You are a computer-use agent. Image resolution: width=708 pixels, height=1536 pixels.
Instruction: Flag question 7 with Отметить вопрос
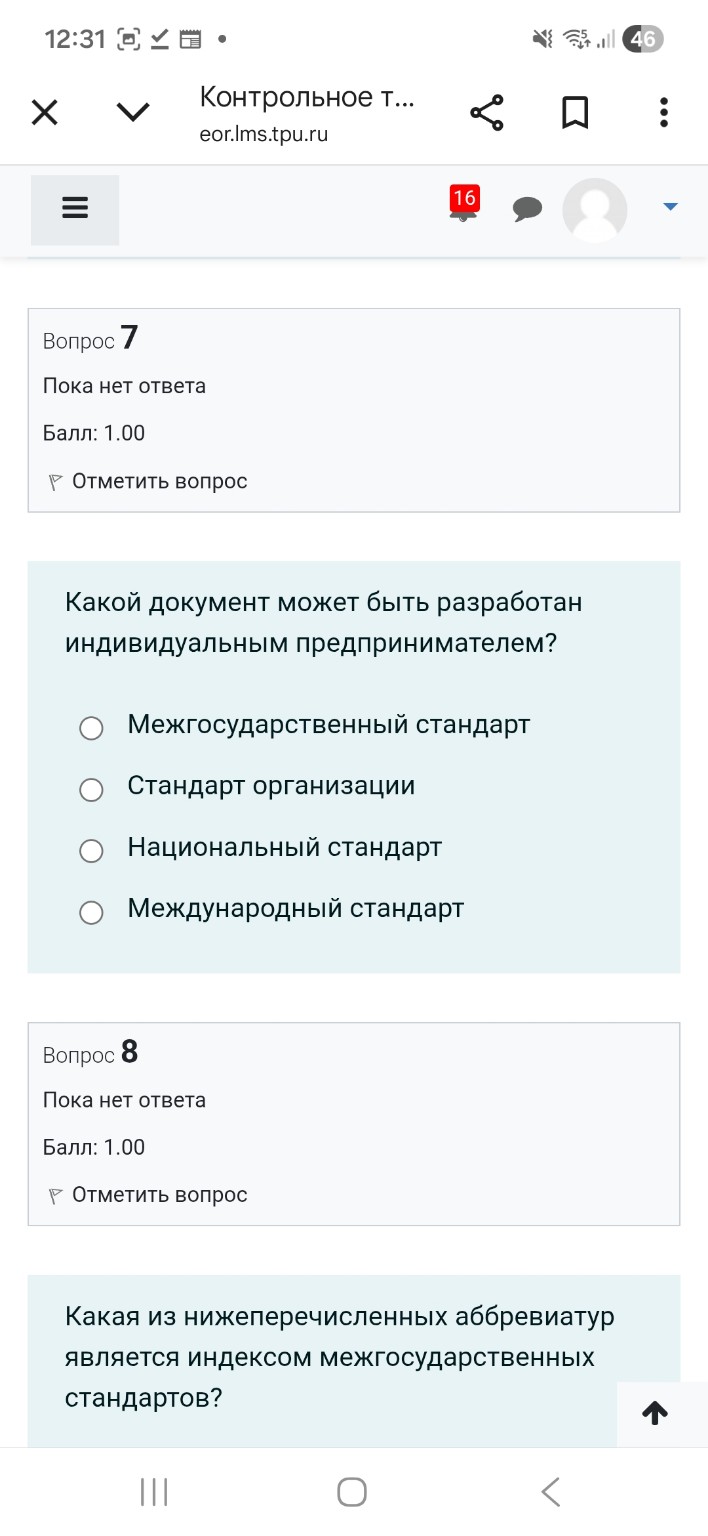pyautogui.click(x=160, y=481)
